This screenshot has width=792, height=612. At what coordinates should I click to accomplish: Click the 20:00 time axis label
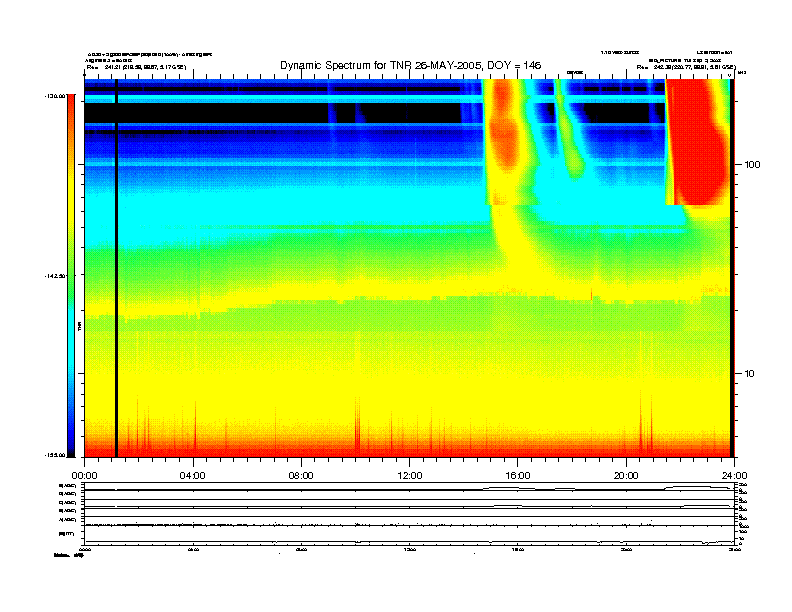626,476
